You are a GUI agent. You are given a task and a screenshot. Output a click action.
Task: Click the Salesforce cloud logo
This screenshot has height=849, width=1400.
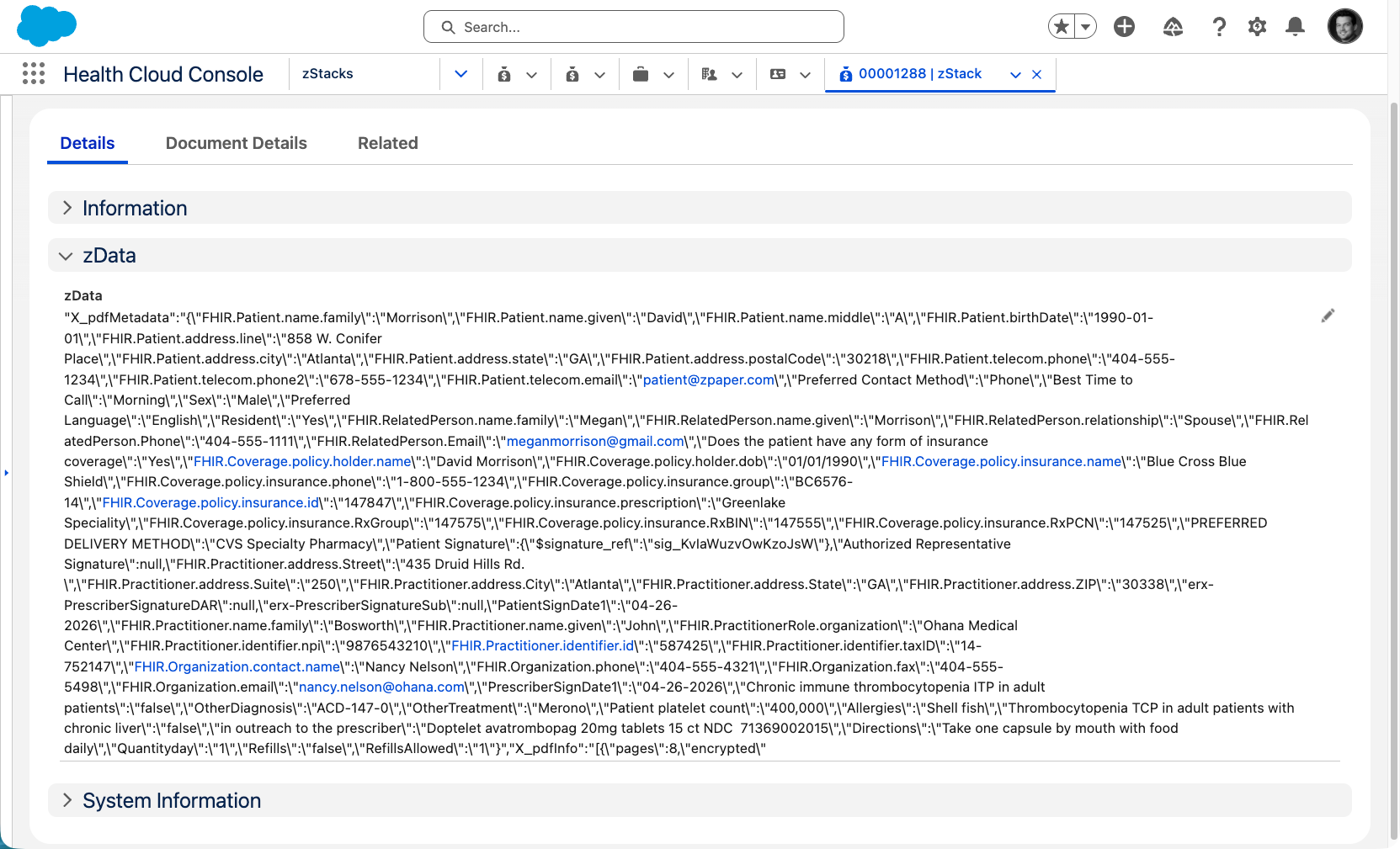47,25
